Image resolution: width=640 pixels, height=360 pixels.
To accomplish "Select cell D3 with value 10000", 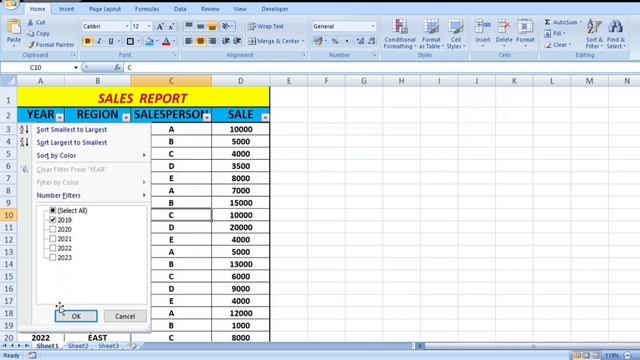I will click(241, 129).
